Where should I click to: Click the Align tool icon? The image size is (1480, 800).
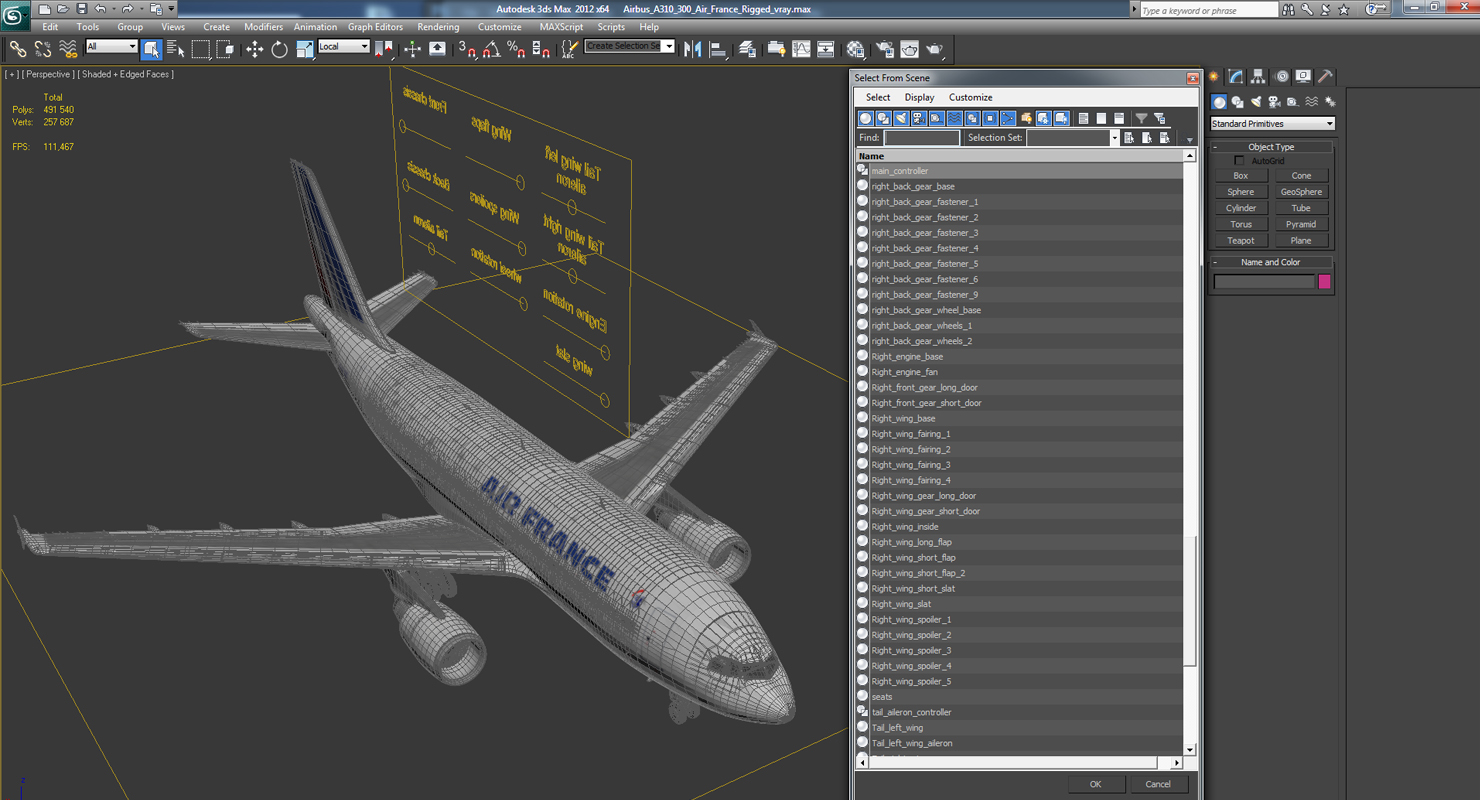coord(718,48)
